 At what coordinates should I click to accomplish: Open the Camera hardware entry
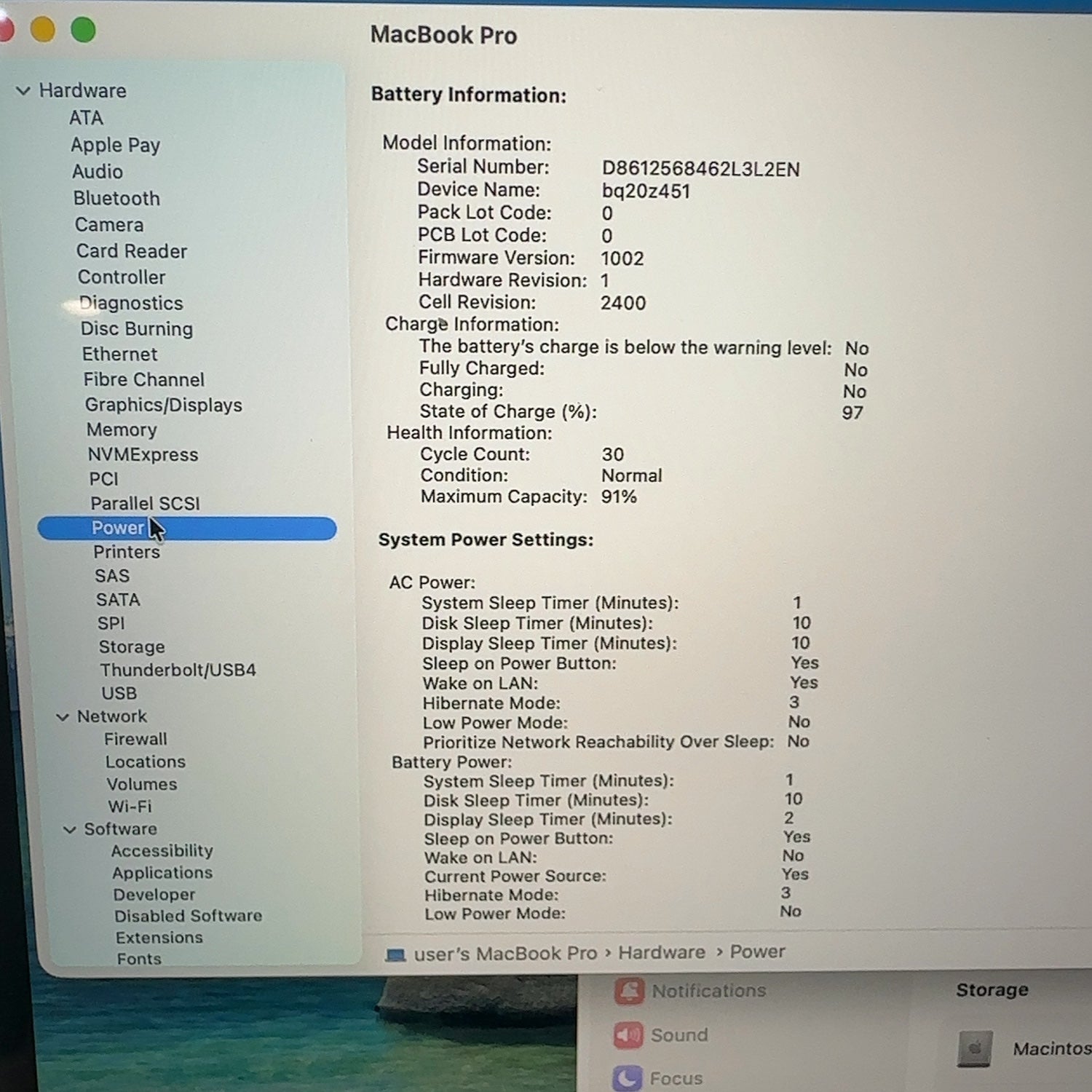109,224
